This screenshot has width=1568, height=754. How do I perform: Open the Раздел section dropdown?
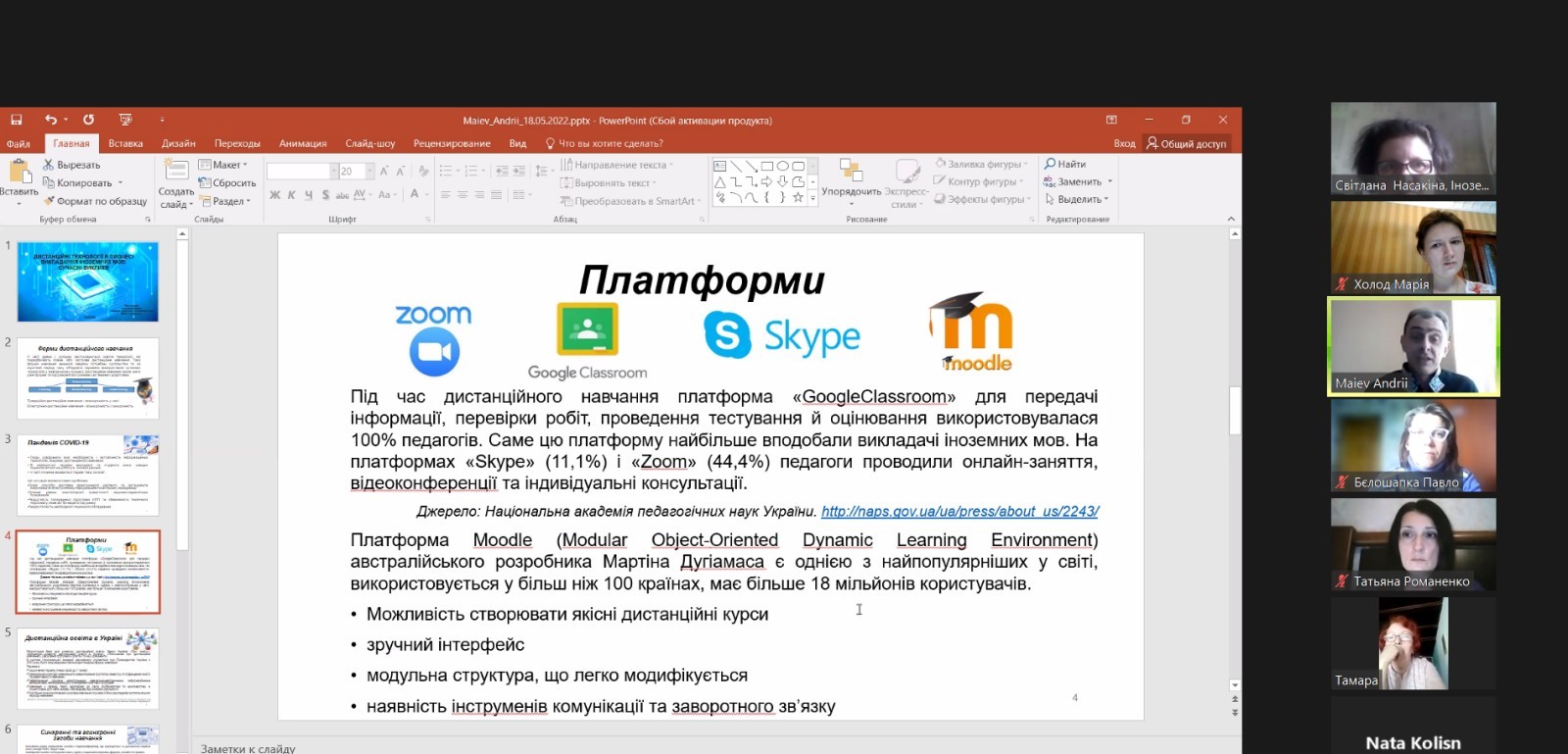(224, 201)
